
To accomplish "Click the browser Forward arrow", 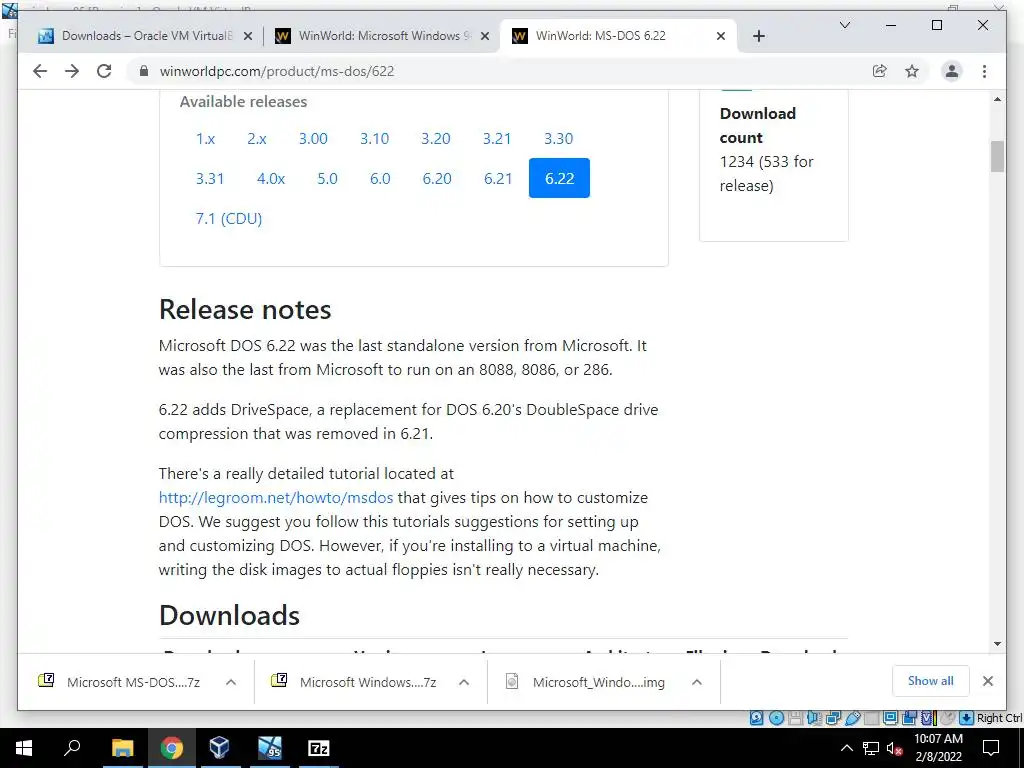I will 72,71.
